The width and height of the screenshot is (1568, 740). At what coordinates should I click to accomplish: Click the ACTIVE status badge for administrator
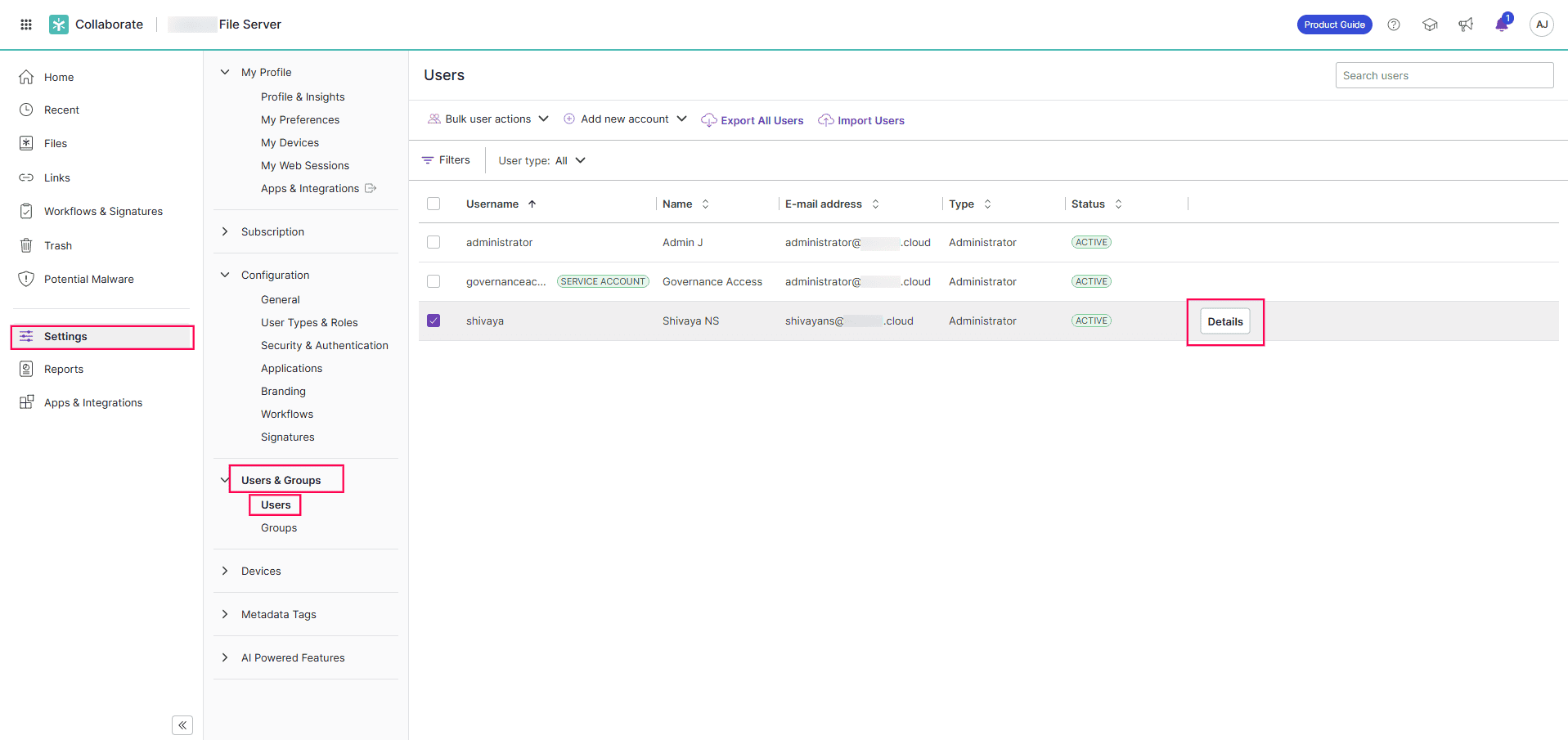coord(1091,242)
